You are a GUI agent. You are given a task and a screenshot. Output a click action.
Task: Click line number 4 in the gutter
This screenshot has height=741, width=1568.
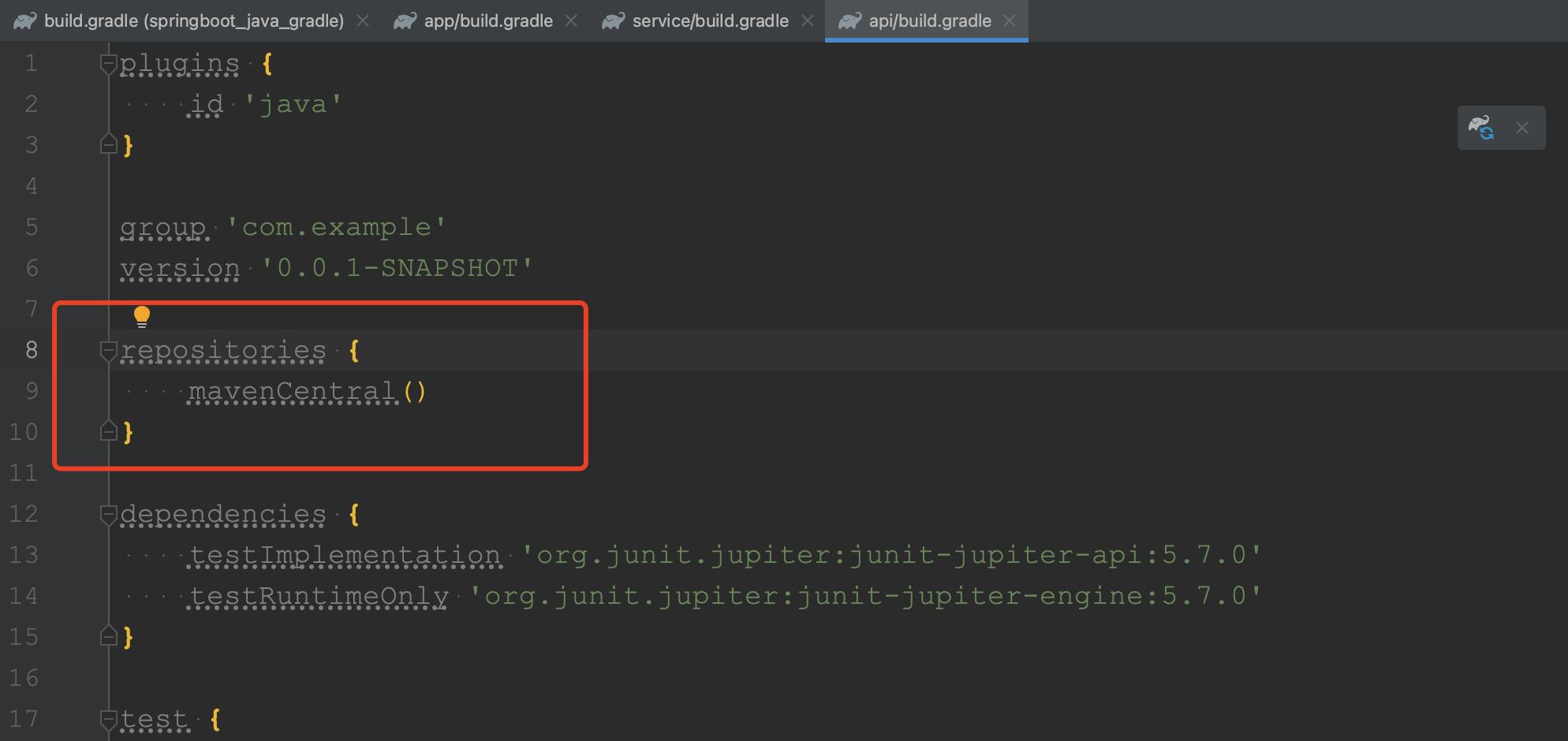click(x=32, y=186)
